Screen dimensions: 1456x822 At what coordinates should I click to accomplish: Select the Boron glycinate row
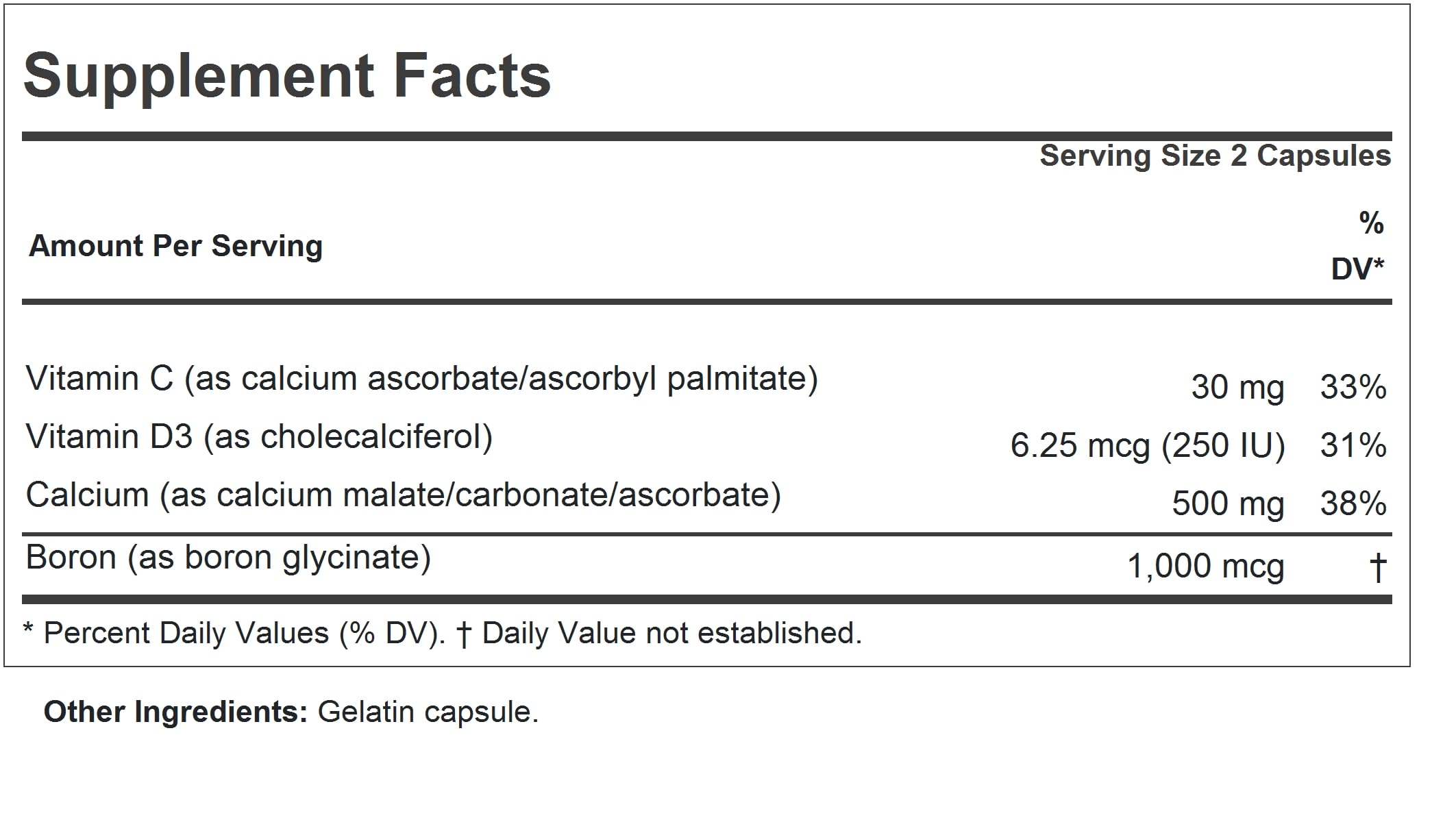(706, 563)
